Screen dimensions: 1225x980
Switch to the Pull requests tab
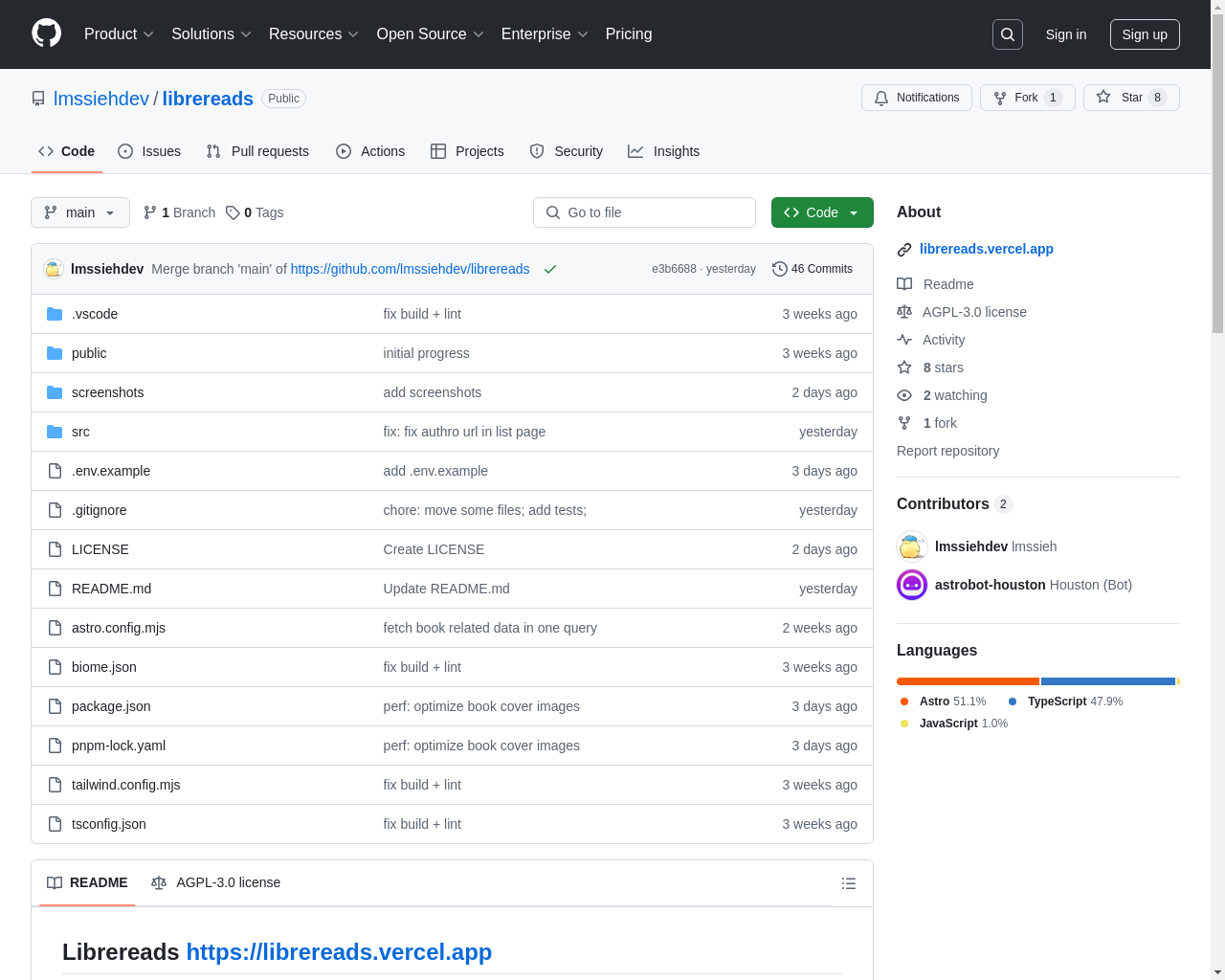click(x=257, y=151)
